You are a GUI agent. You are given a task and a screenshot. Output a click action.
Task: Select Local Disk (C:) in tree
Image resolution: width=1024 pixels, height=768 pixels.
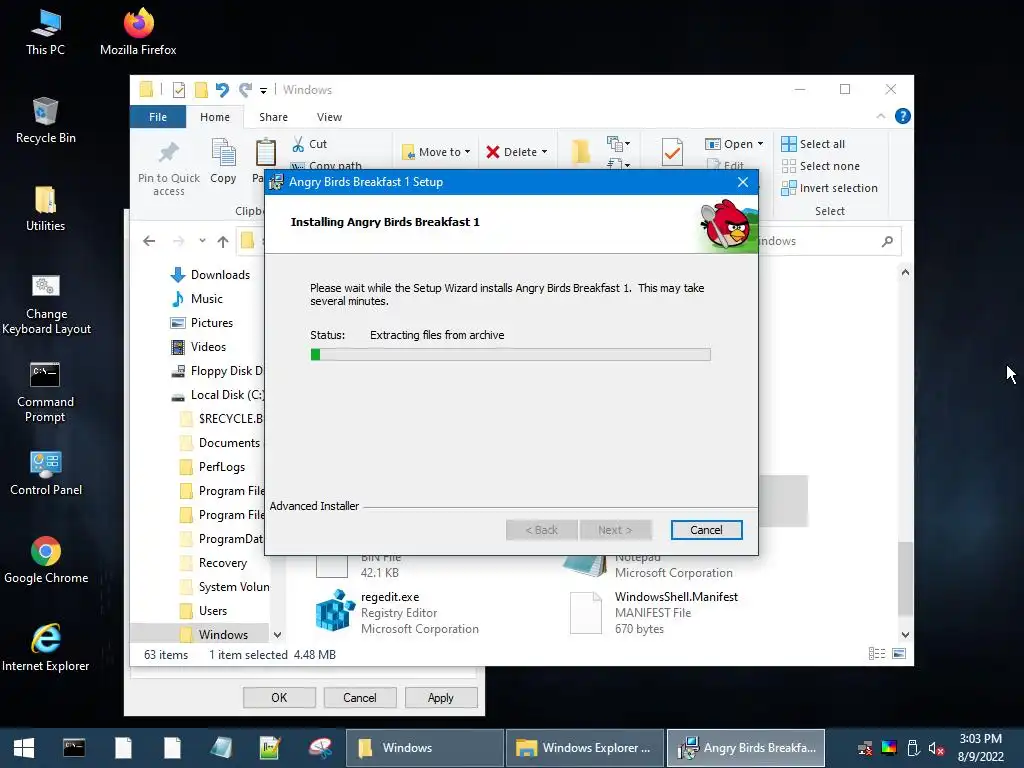click(x=217, y=395)
